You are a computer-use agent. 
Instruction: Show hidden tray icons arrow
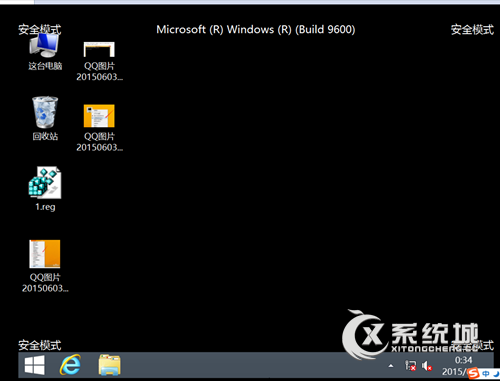tap(391, 366)
